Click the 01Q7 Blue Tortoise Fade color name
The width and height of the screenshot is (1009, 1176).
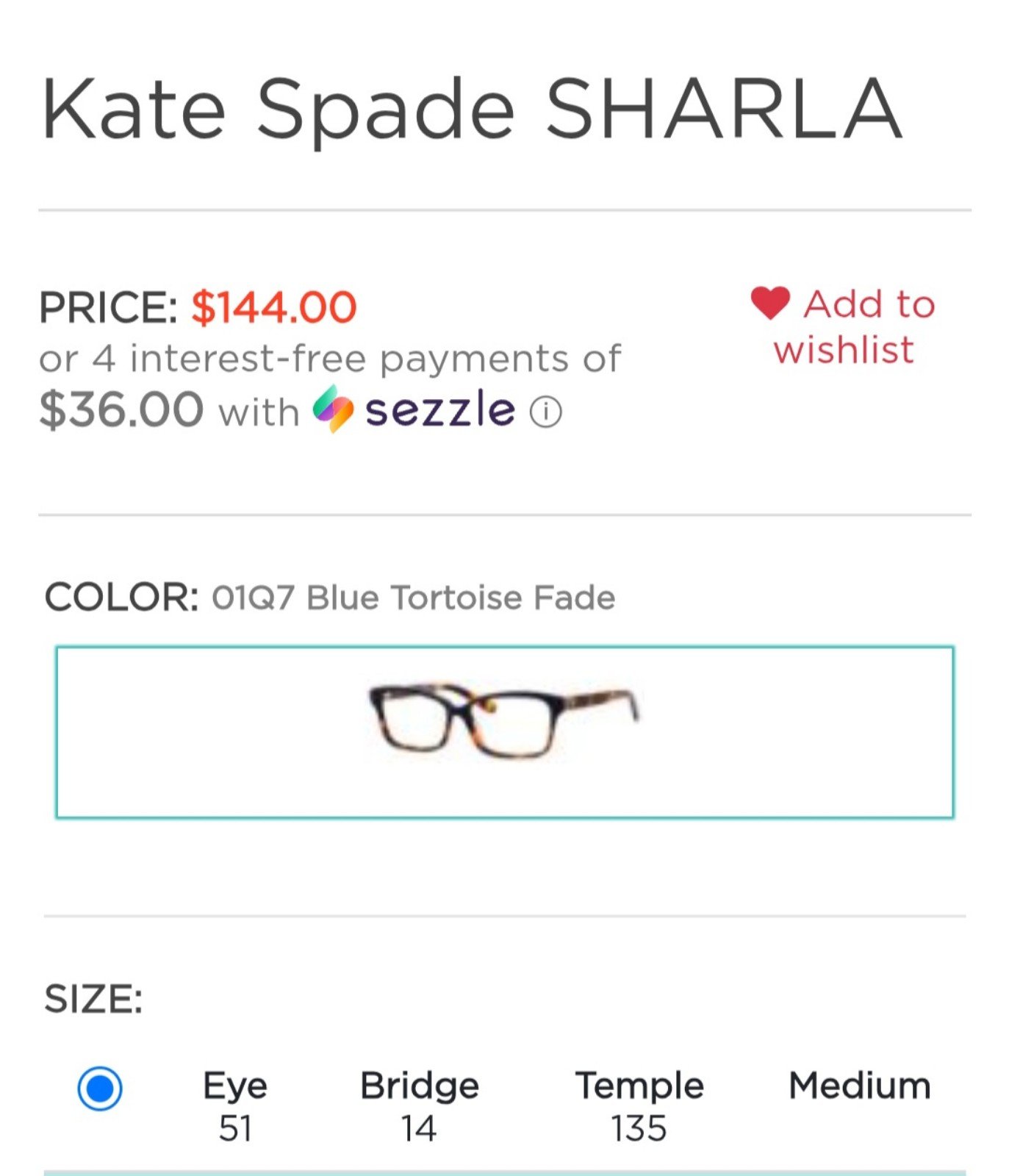(x=413, y=597)
